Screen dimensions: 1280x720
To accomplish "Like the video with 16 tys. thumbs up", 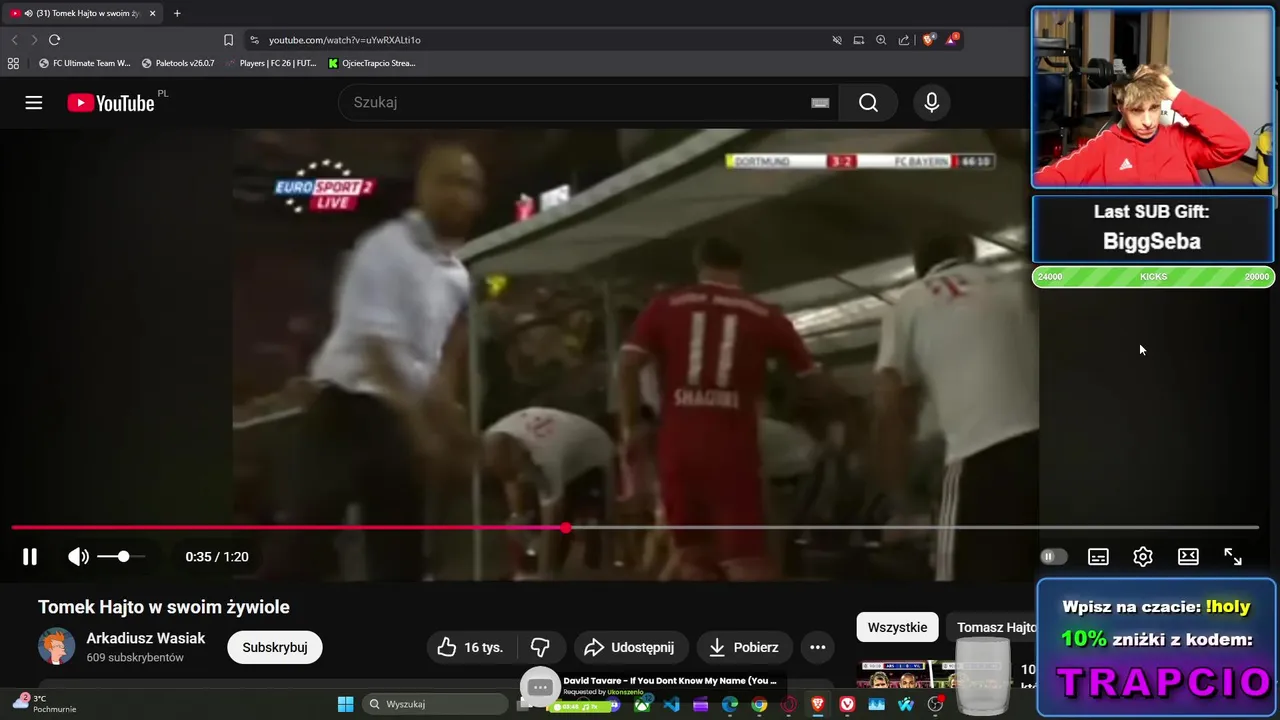I will pyautogui.click(x=471, y=647).
